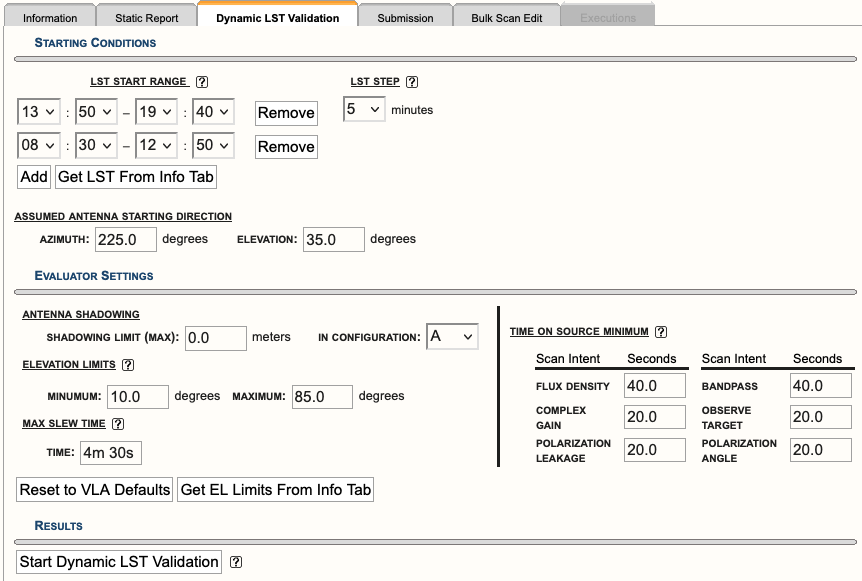
Task: Click help icon next to Max Slew Time
Action: tap(118, 424)
